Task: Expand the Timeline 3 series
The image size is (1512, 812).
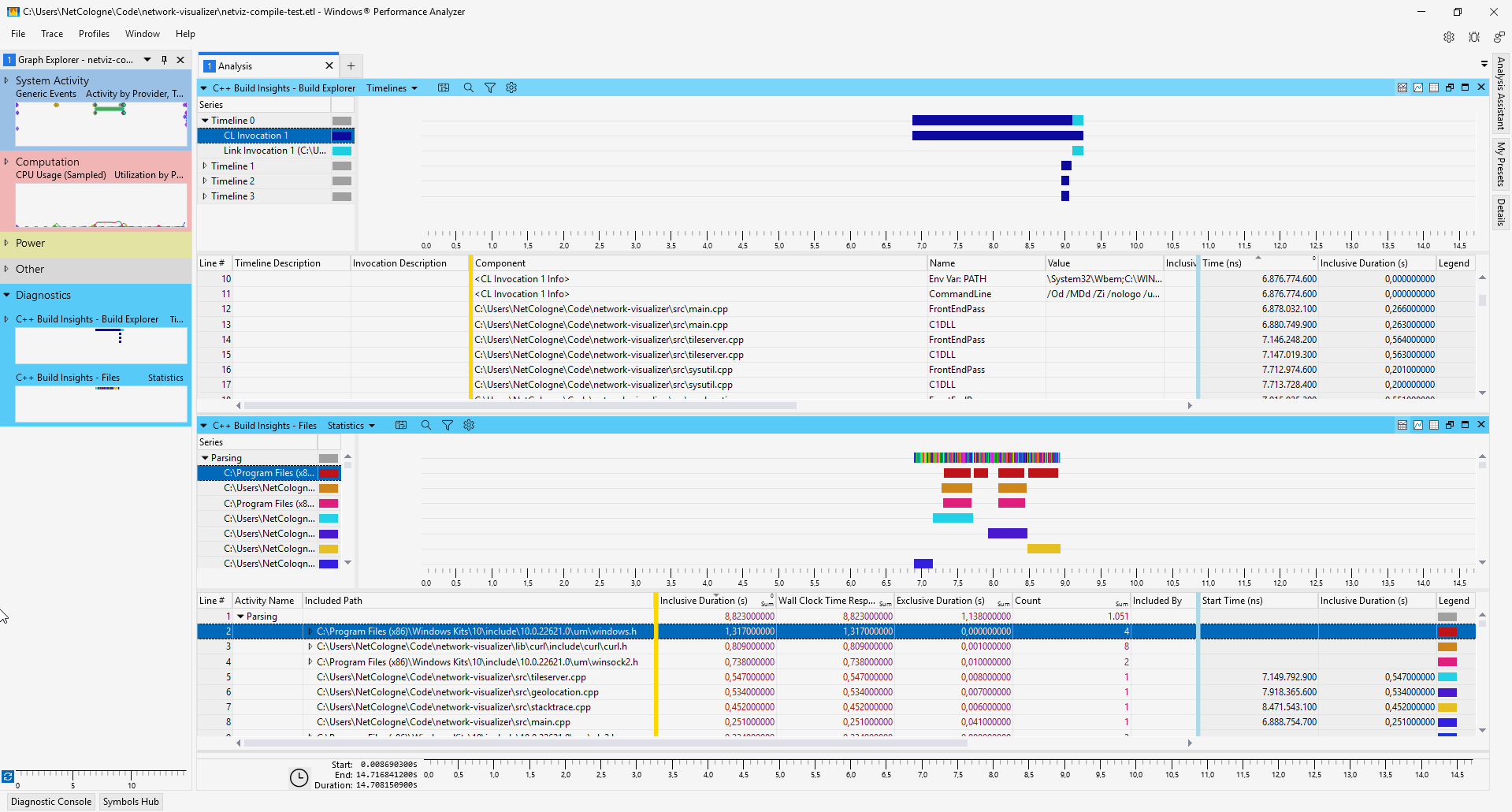Action: [205, 196]
